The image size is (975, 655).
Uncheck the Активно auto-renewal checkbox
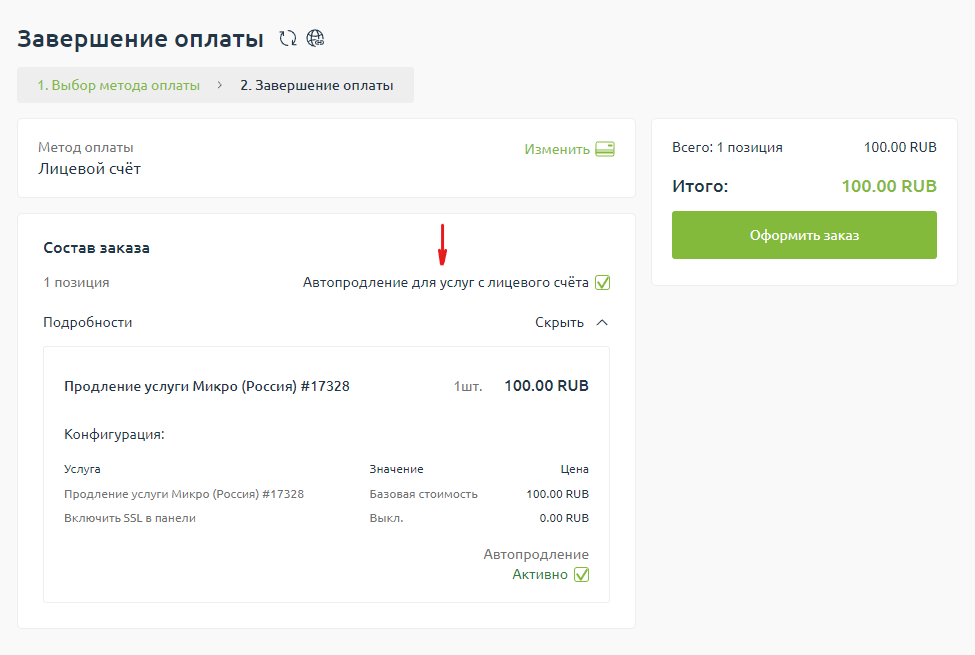tap(581, 575)
